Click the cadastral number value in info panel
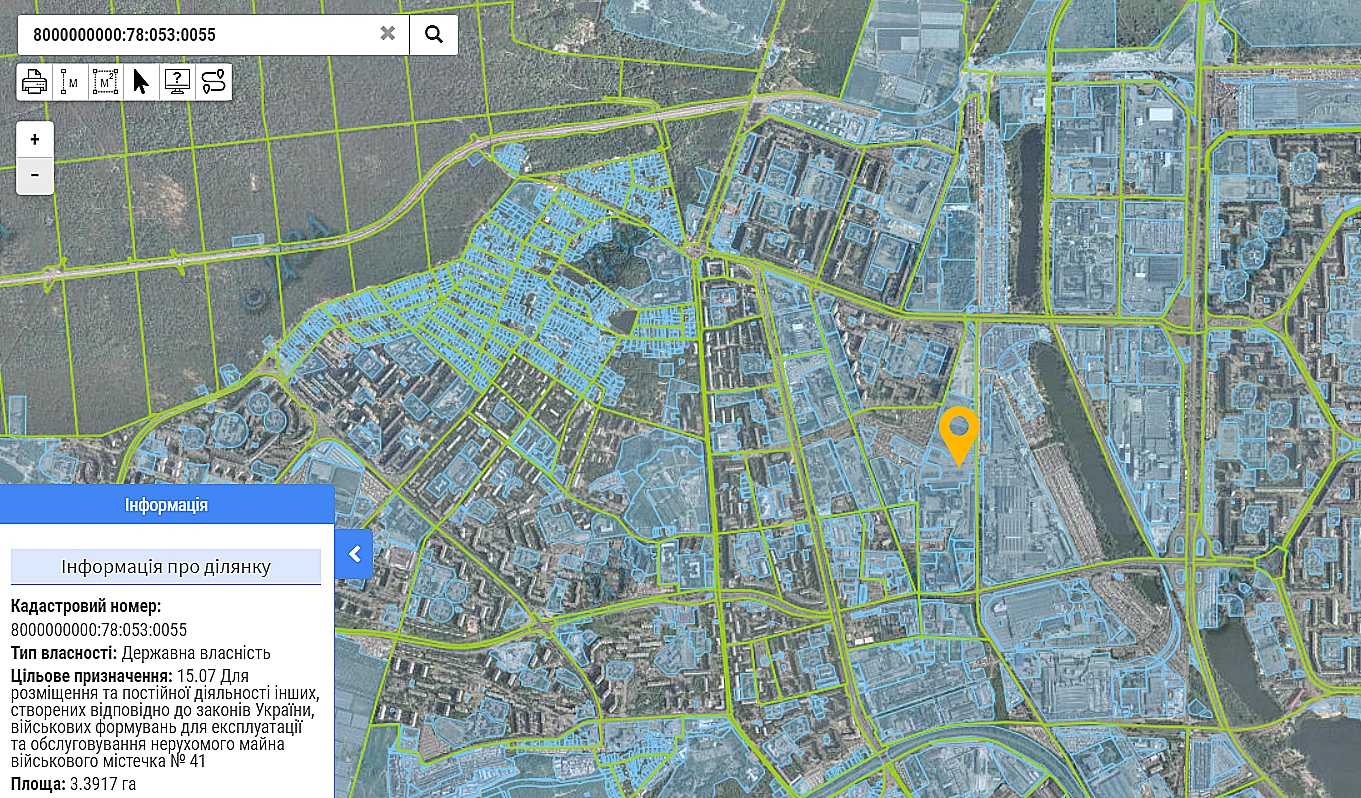The height and width of the screenshot is (798, 1361). pos(99,630)
